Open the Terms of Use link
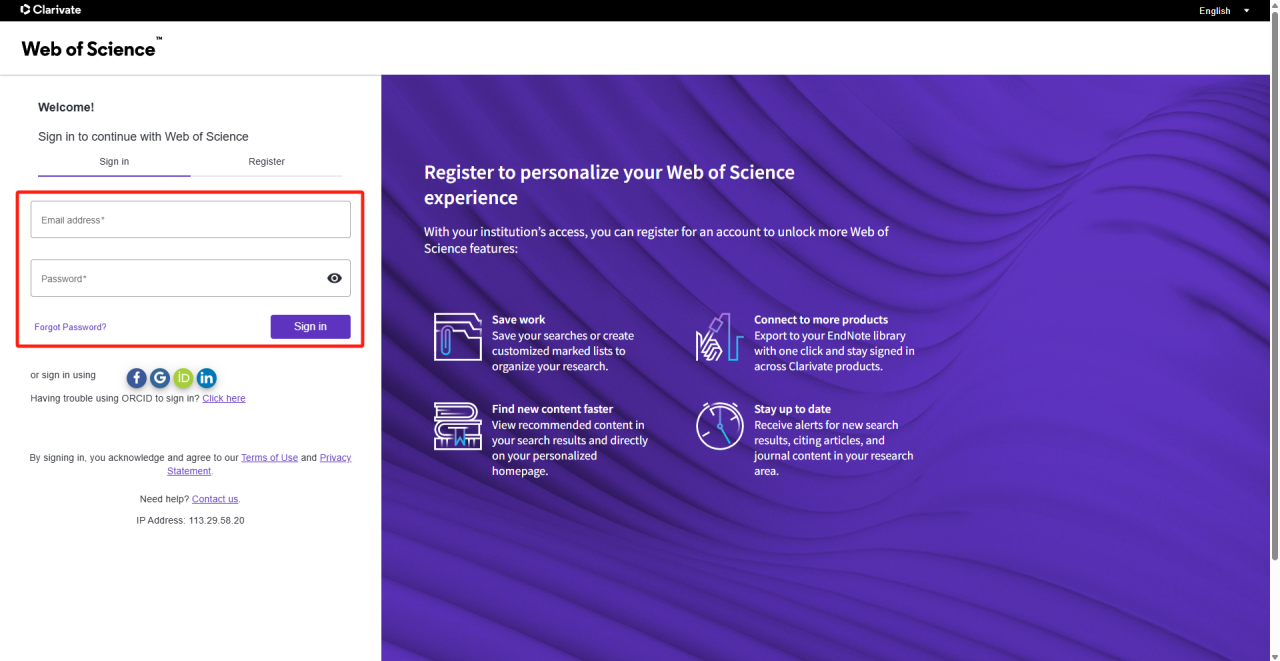Viewport: 1280px width, 661px height. click(269, 458)
